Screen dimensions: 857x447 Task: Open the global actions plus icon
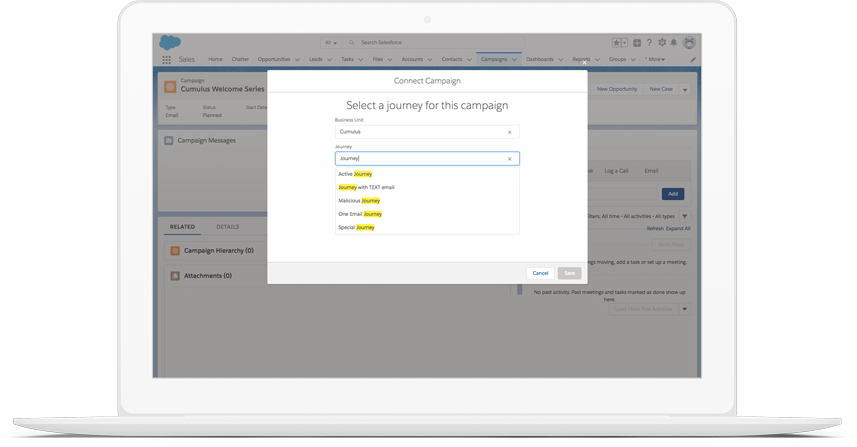pyautogui.click(x=637, y=43)
